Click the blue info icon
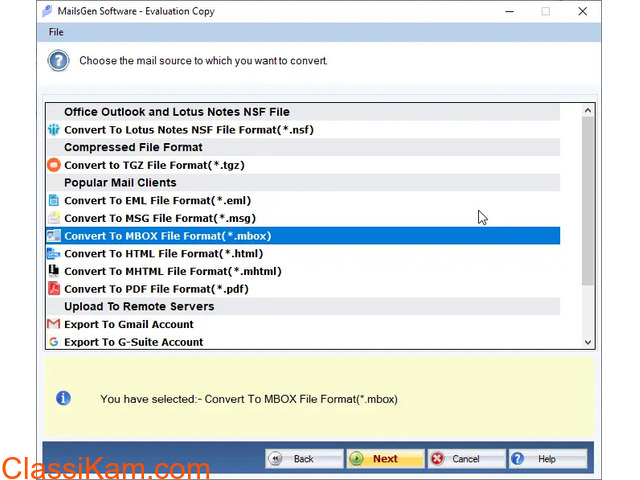 pyautogui.click(x=63, y=398)
